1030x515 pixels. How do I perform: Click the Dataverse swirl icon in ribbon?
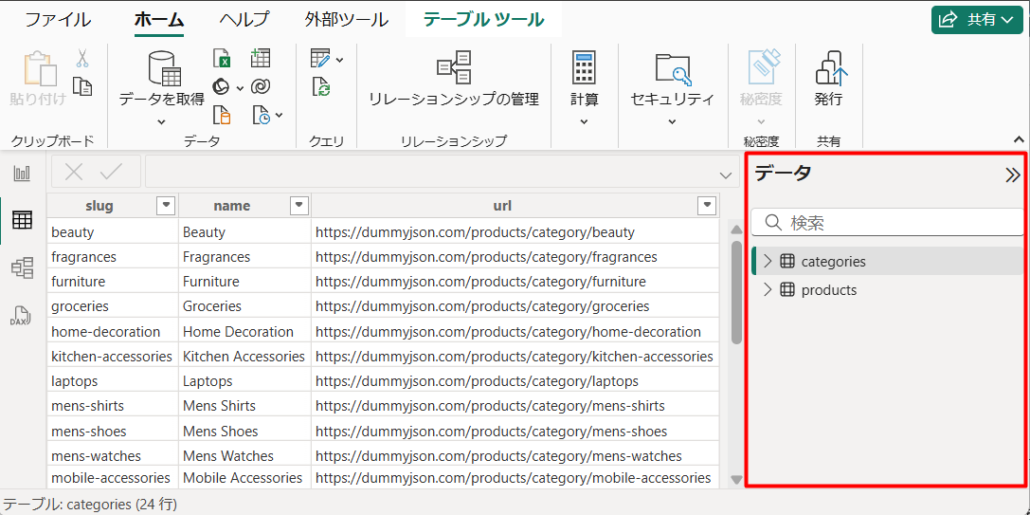[260, 87]
